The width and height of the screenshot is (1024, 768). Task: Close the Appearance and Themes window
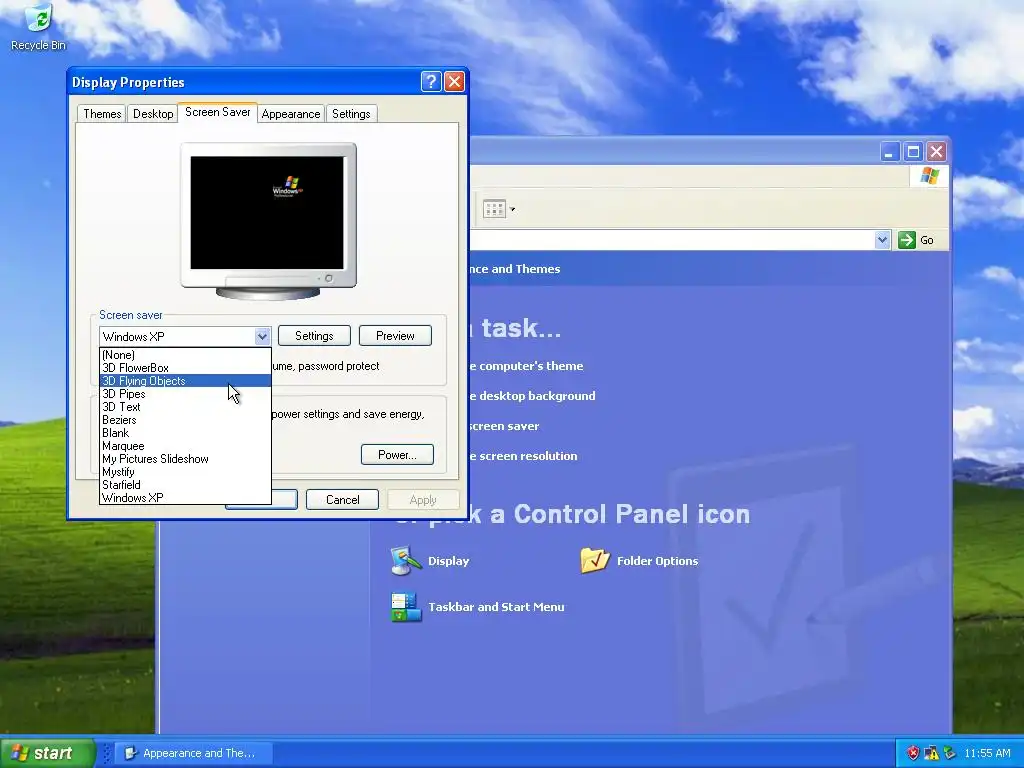pos(936,152)
